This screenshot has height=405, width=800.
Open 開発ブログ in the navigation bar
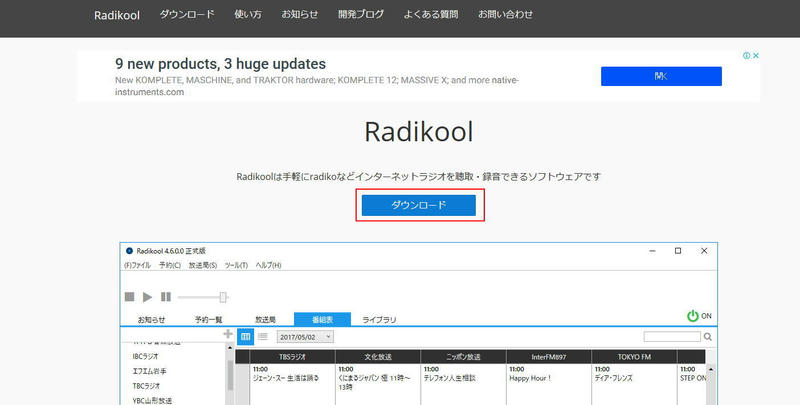click(x=361, y=14)
